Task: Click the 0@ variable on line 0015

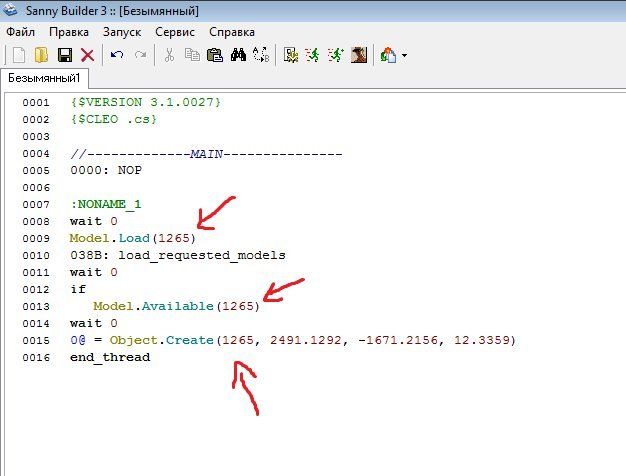Action: point(78,340)
